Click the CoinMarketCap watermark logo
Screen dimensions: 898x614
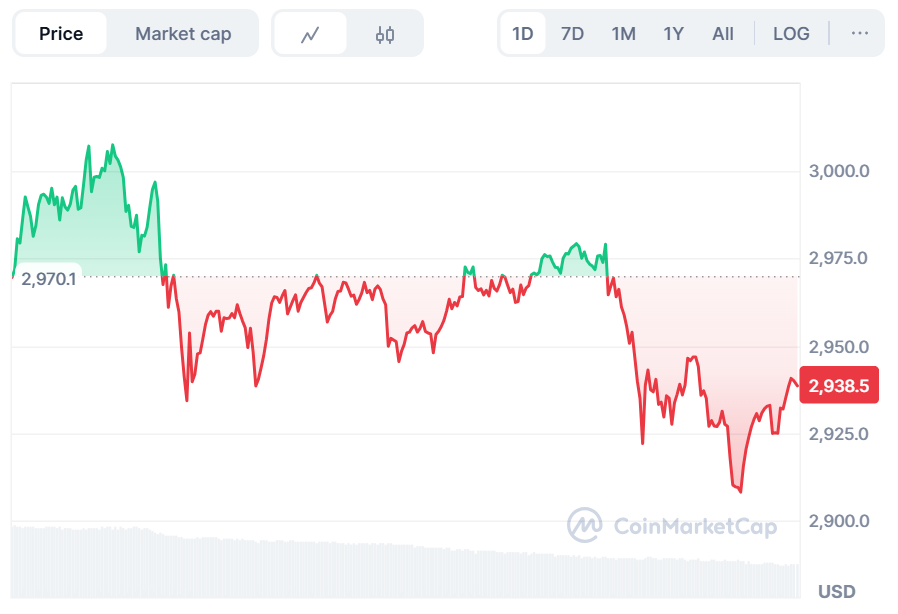[x=672, y=525]
